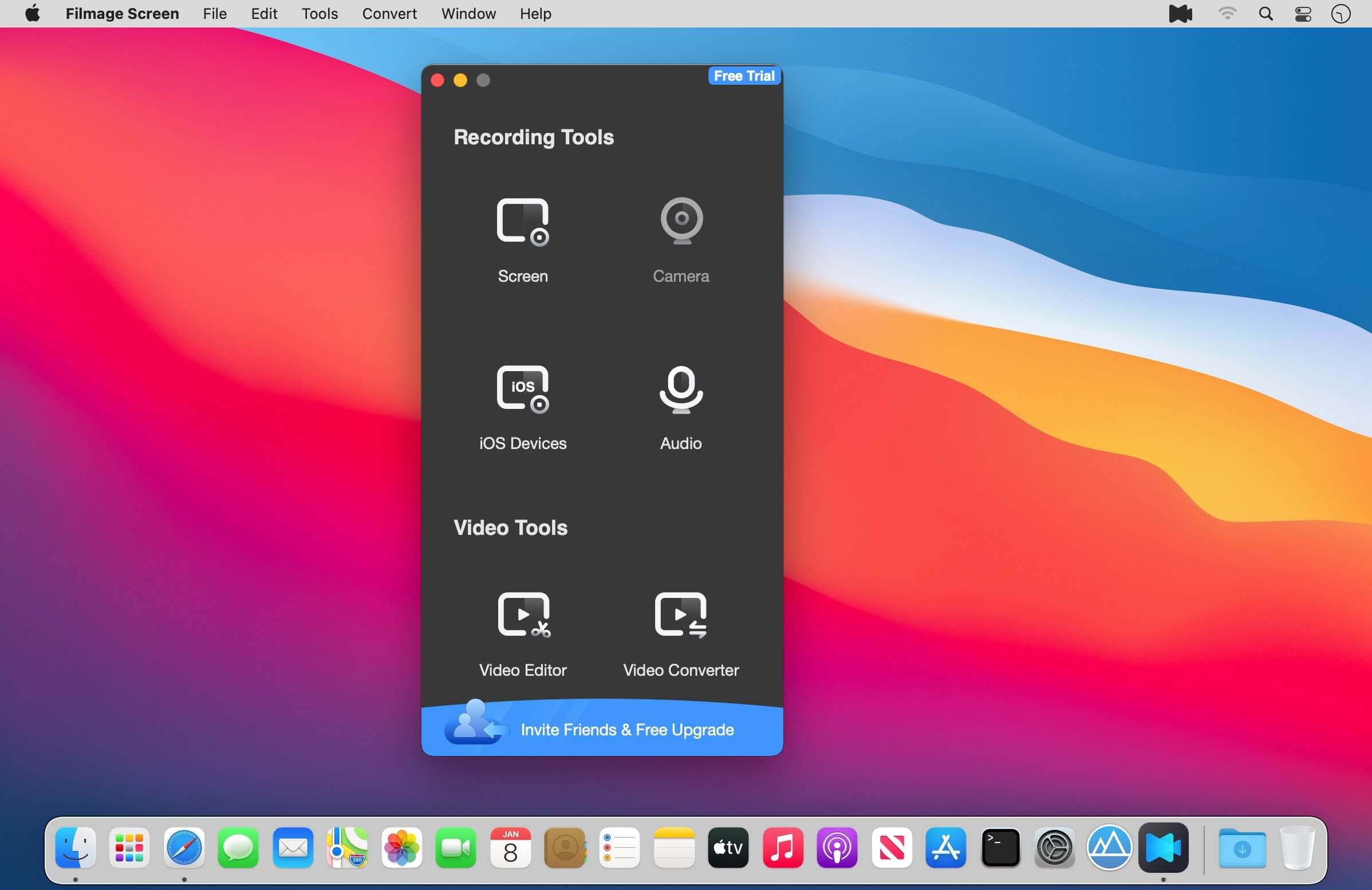Open Safari from the Dock
The image size is (1372, 890).
pyautogui.click(x=184, y=848)
